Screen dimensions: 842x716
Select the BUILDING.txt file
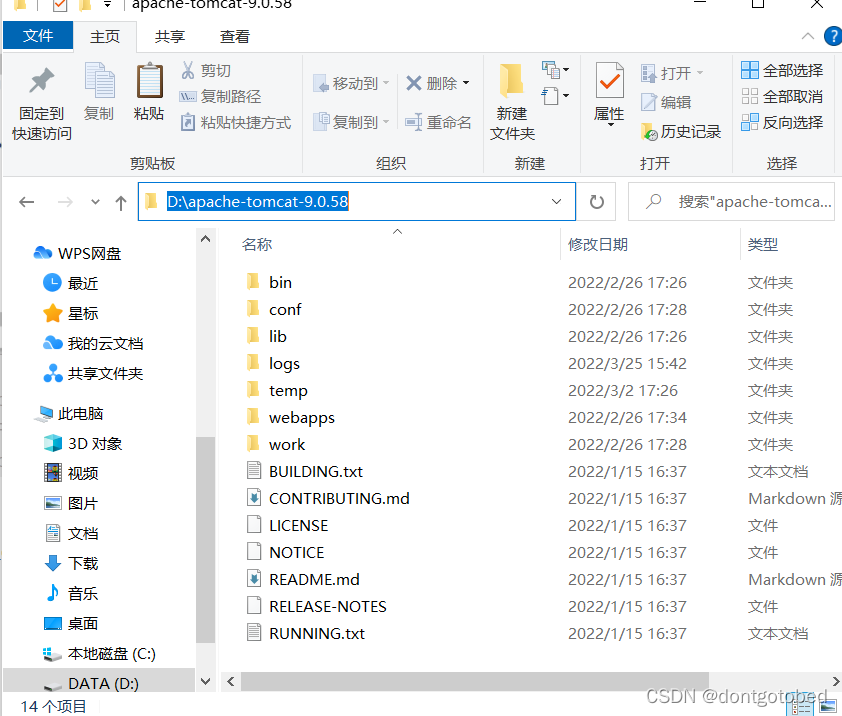click(x=305, y=472)
